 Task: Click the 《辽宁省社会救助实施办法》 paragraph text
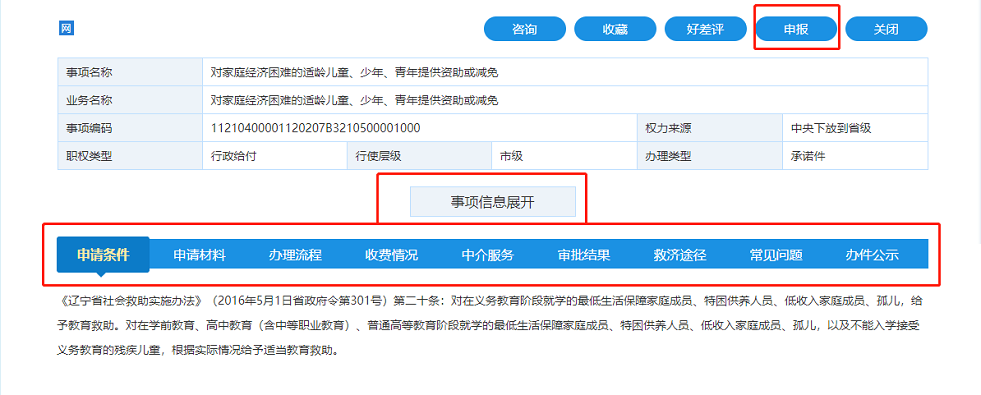(x=489, y=326)
